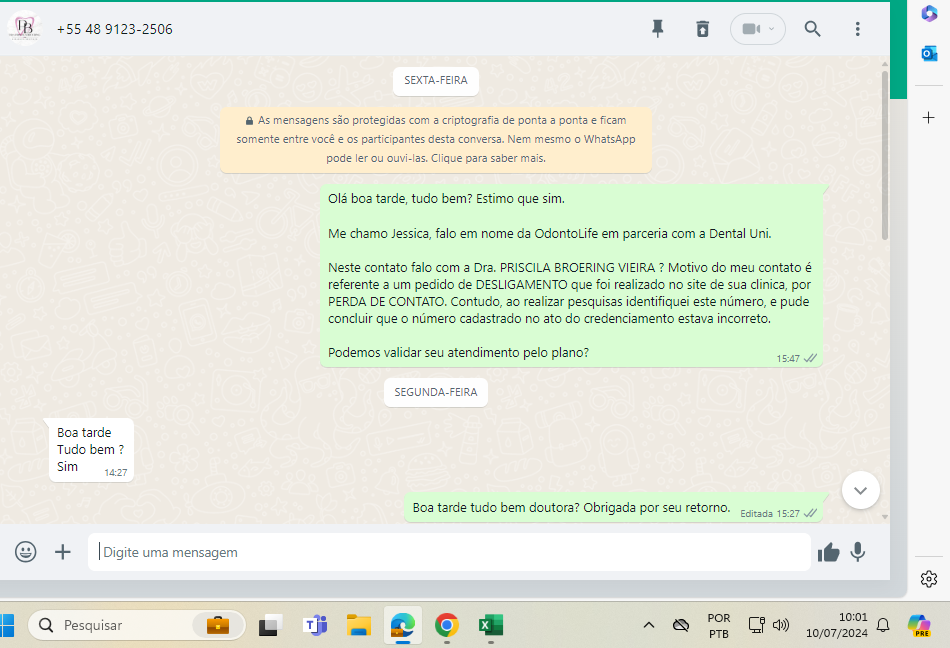Open clock showing 10:01 10/07/2024
This screenshot has width=950, height=648.
coord(836,625)
